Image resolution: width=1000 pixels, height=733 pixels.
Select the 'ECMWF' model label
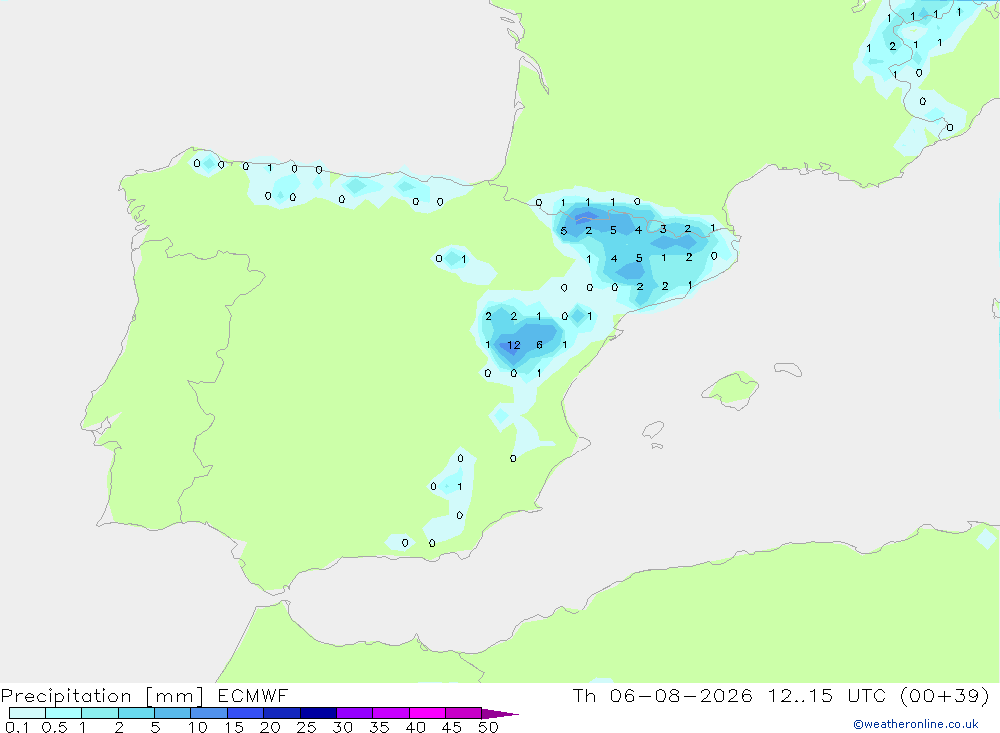pyautogui.click(x=253, y=695)
